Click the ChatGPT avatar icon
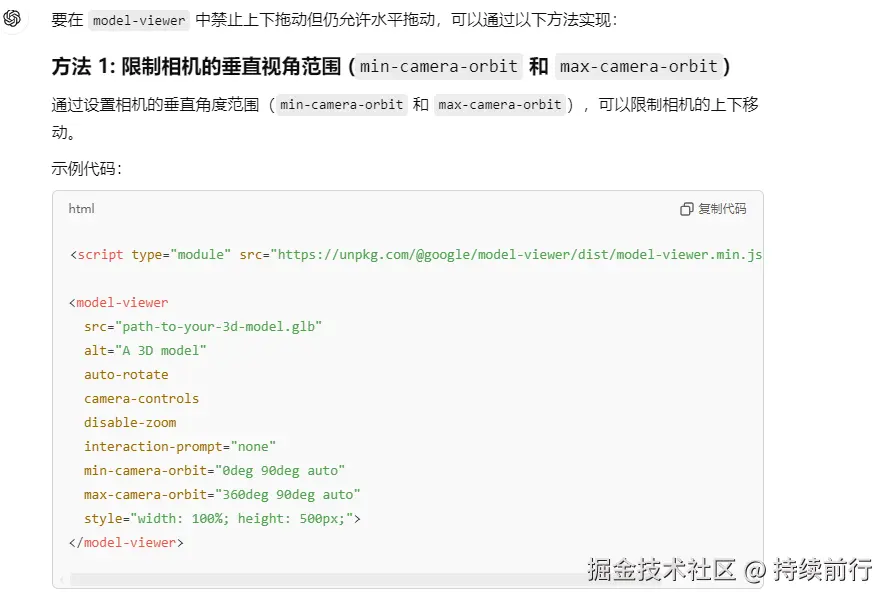This screenshot has width=891, height=602. pos(13,19)
